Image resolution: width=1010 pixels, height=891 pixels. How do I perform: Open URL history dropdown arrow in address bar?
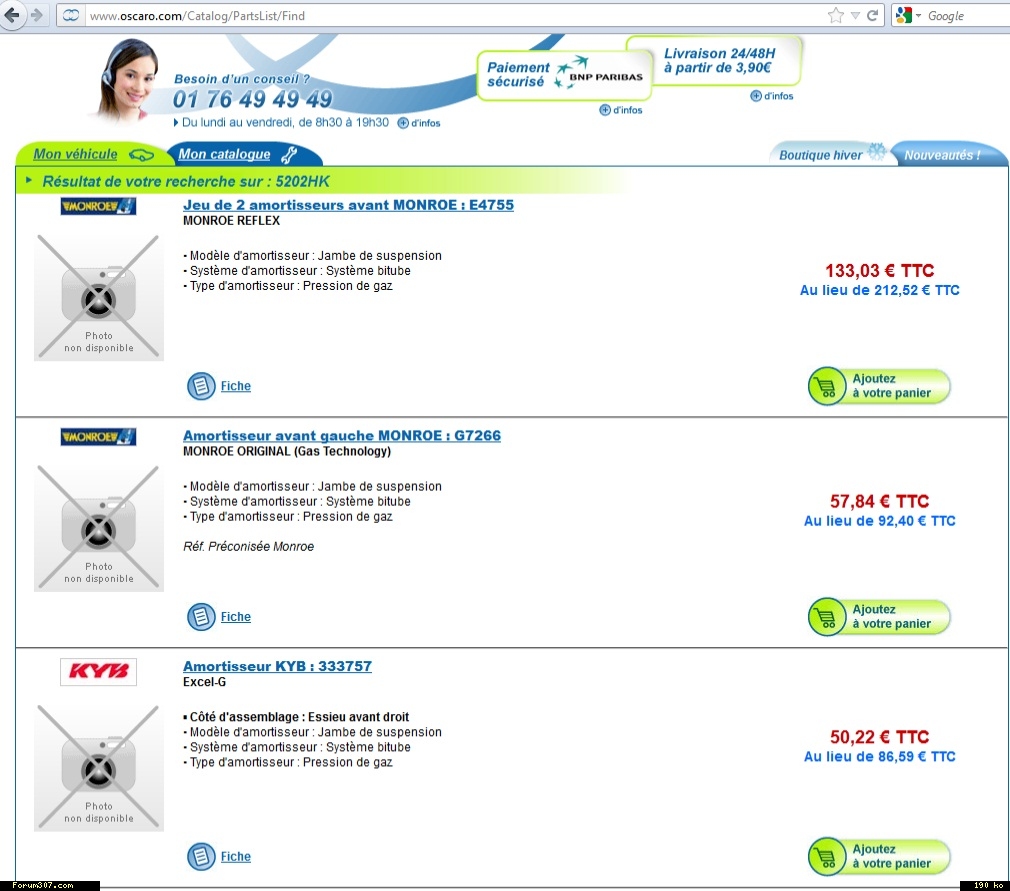pos(855,15)
